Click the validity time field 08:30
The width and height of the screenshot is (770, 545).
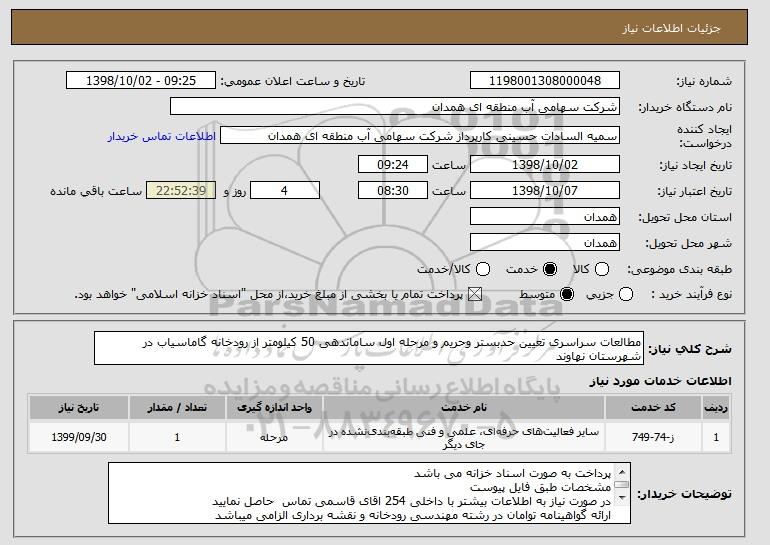pos(393,191)
